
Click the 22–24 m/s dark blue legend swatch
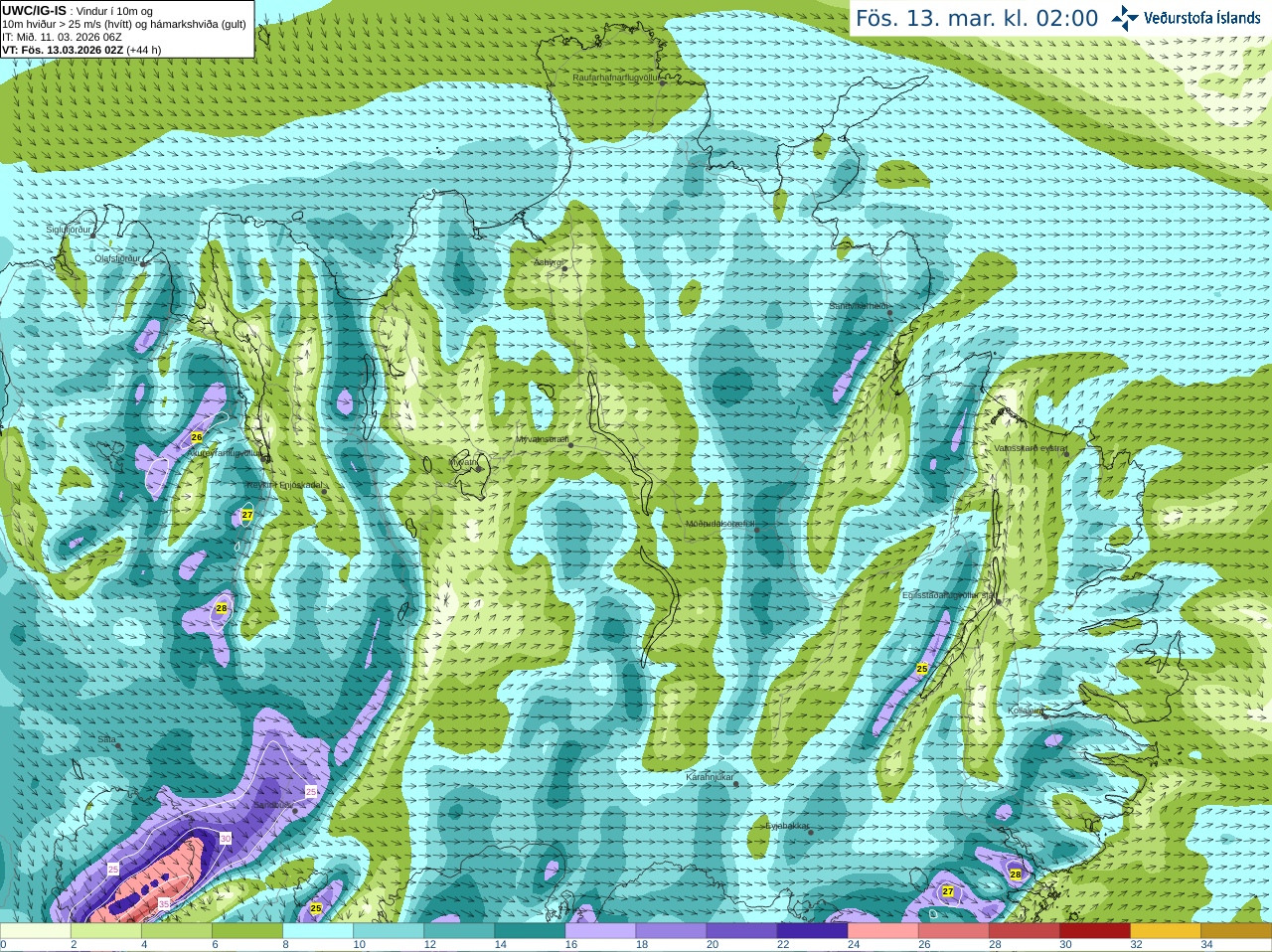pos(813,931)
